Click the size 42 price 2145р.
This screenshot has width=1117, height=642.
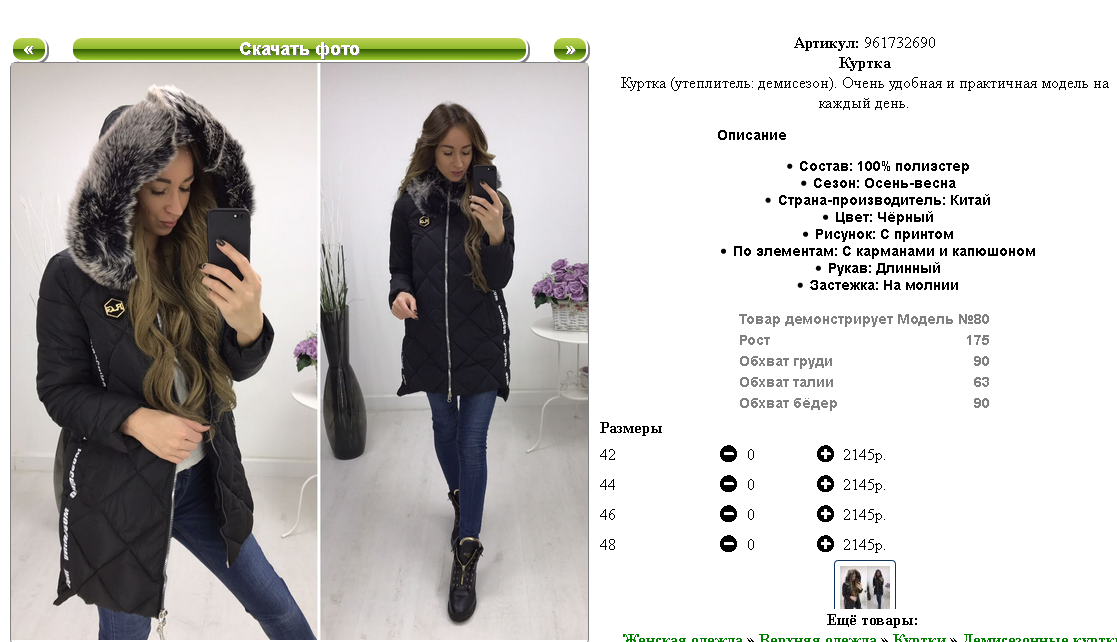864,455
